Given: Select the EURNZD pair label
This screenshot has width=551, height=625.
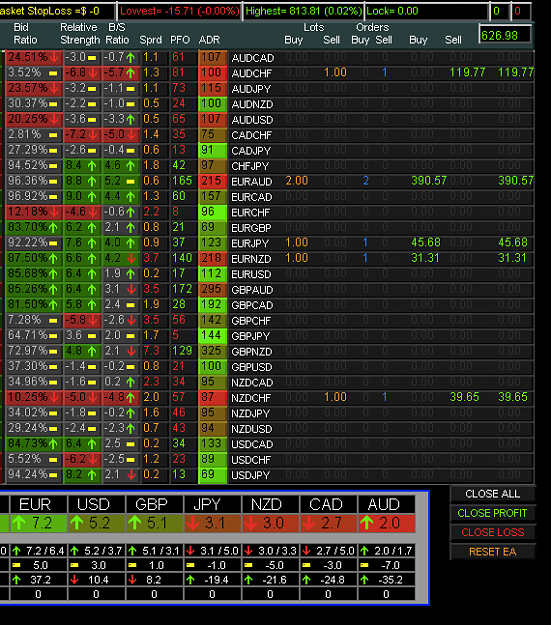Looking at the screenshot, I should 252,259.
